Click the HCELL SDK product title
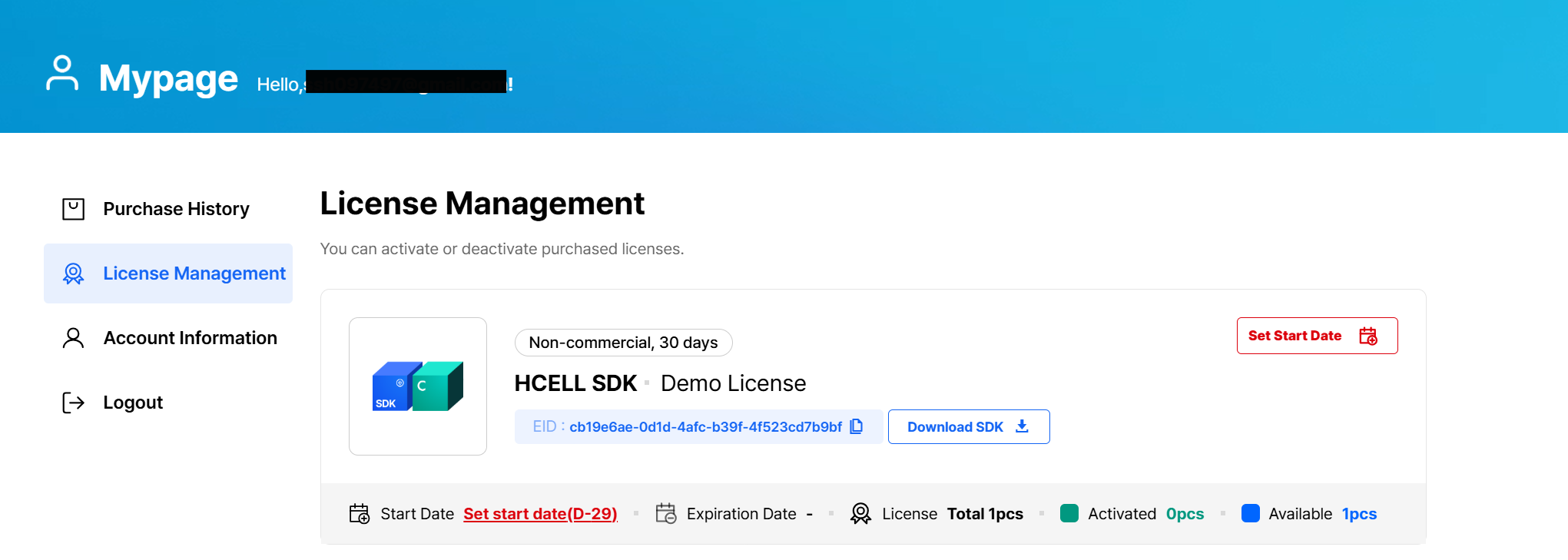The width and height of the screenshot is (1568, 560). tap(575, 383)
